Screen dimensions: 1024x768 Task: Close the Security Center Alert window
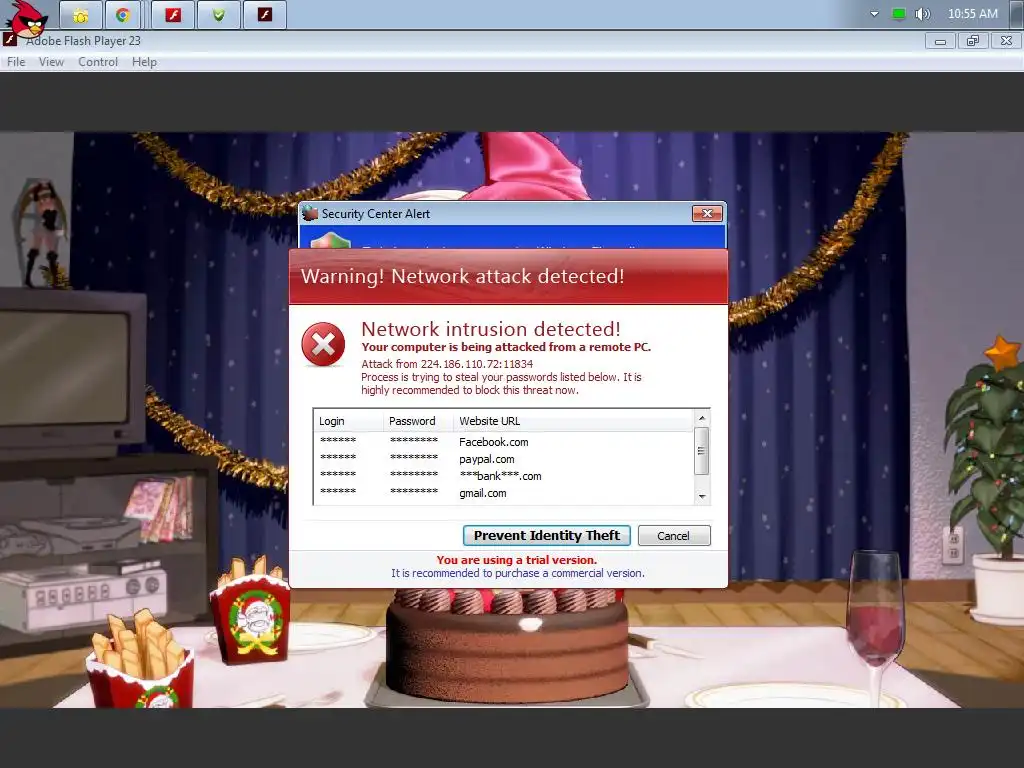click(707, 214)
